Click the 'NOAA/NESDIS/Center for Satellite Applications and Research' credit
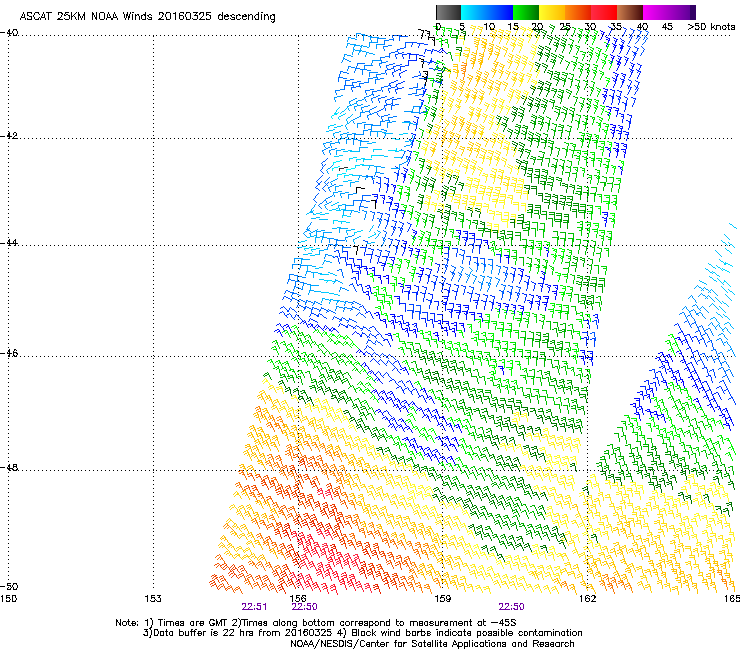740x650 pixels. 432,644
